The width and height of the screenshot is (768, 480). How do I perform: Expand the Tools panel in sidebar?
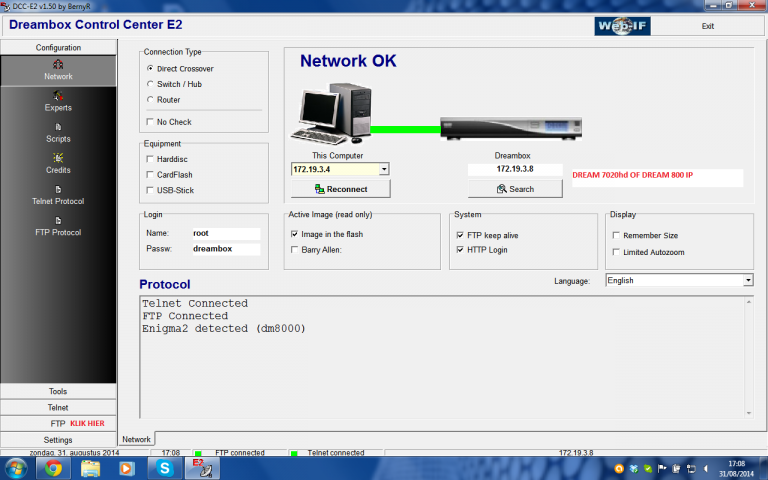coord(58,391)
